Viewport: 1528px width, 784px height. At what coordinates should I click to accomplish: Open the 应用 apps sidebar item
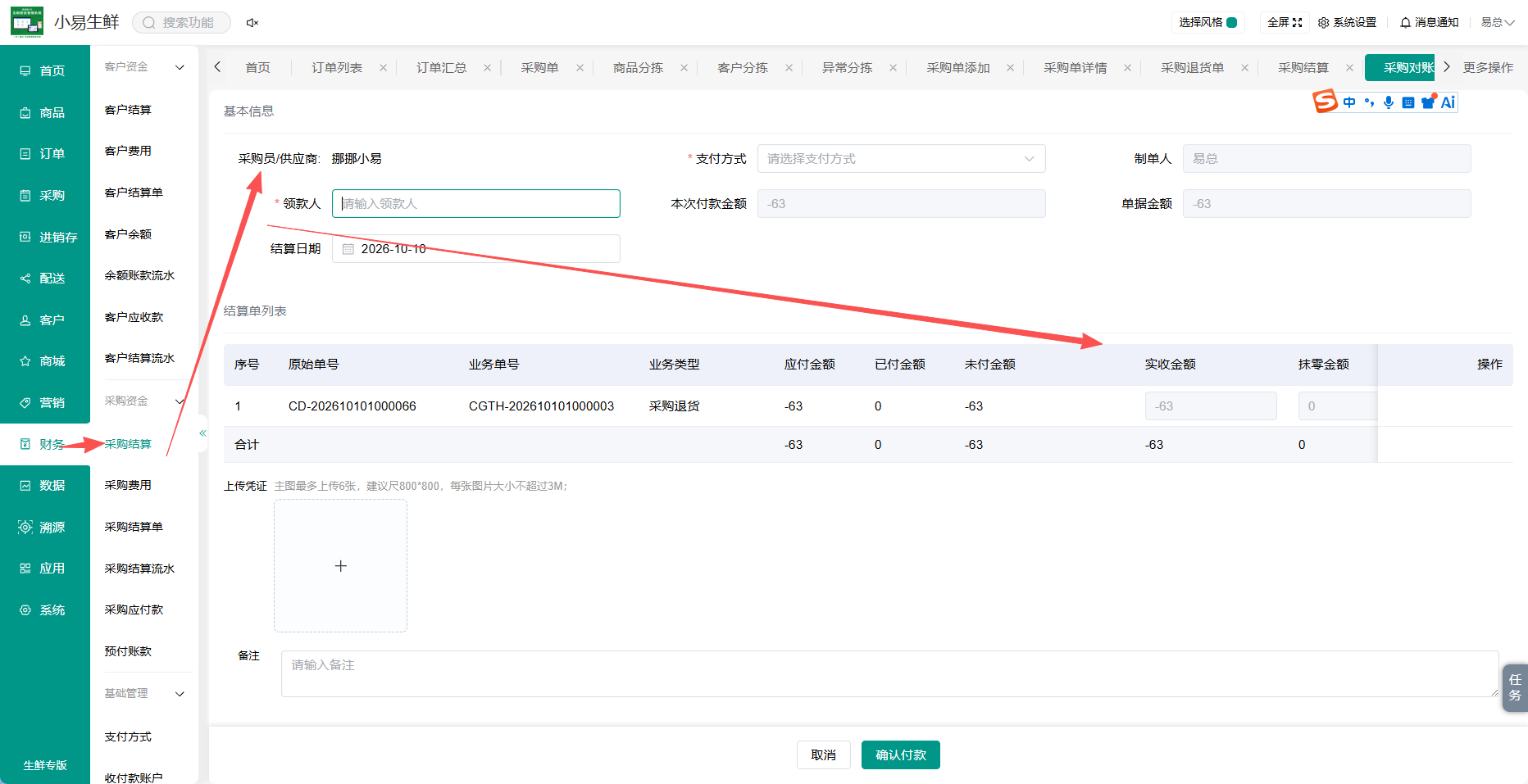[x=44, y=569]
